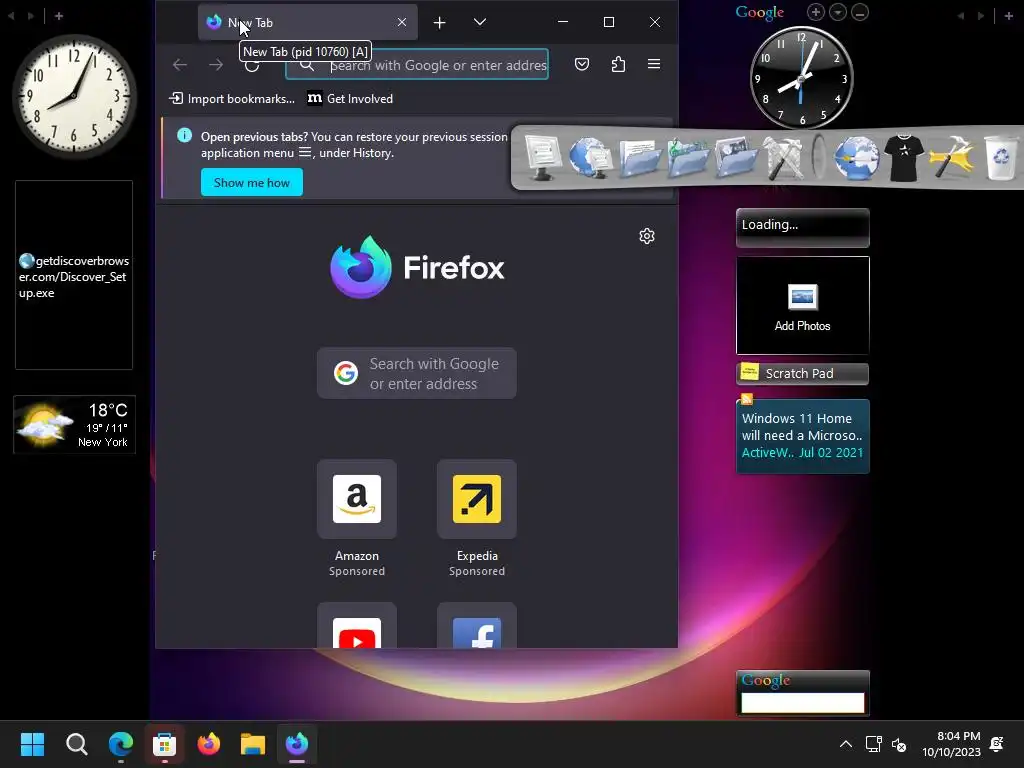Click the center Search with Google box
This screenshot has width=1024, height=768.
(417, 373)
